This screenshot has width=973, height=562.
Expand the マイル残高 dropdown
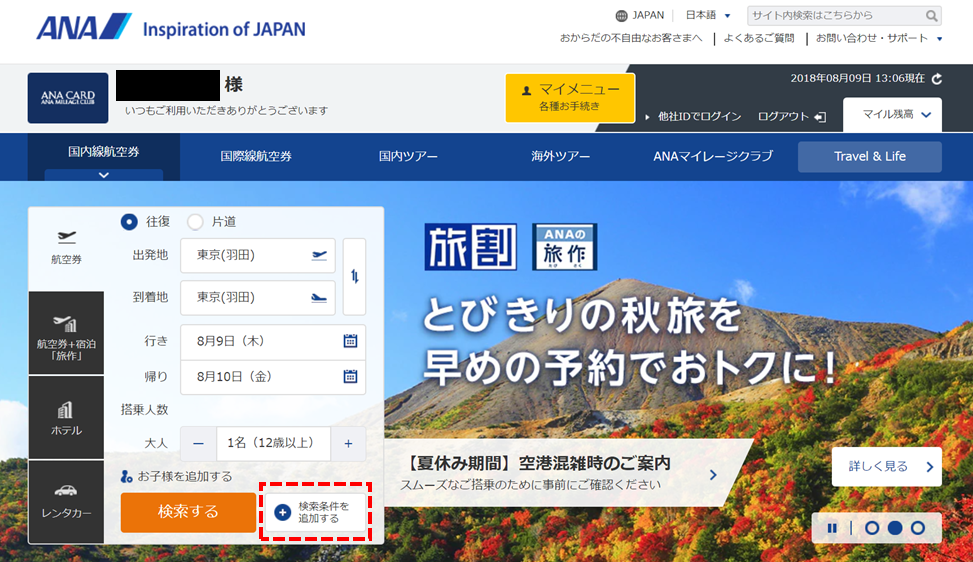pos(892,115)
